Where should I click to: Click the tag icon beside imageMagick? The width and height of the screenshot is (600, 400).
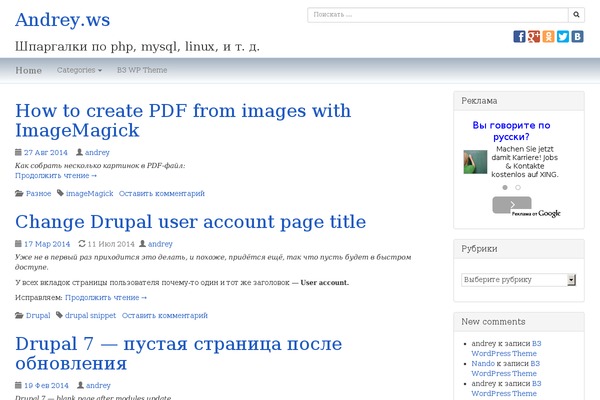[x=60, y=193]
